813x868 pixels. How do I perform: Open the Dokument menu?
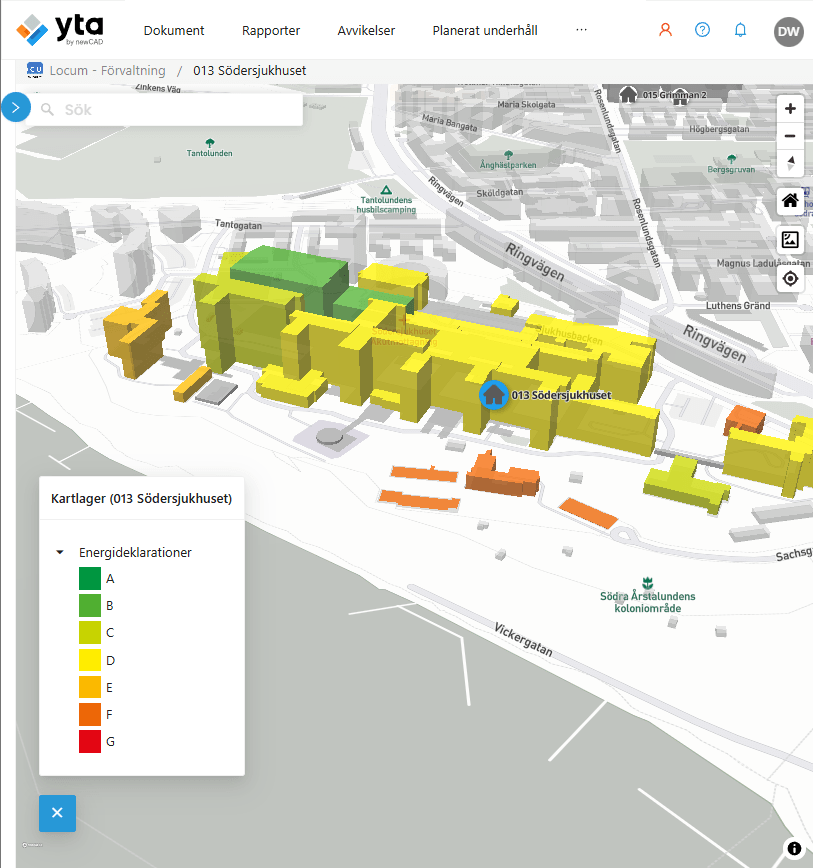click(x=174, y=30)
